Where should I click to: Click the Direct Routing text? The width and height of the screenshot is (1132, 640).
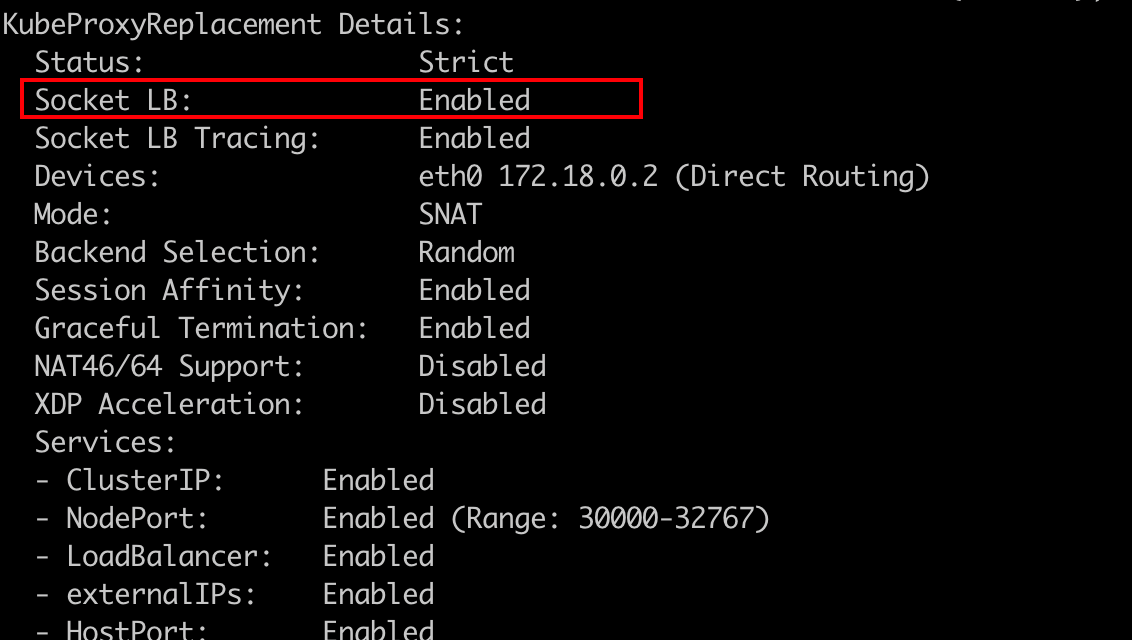pos(802,176)
